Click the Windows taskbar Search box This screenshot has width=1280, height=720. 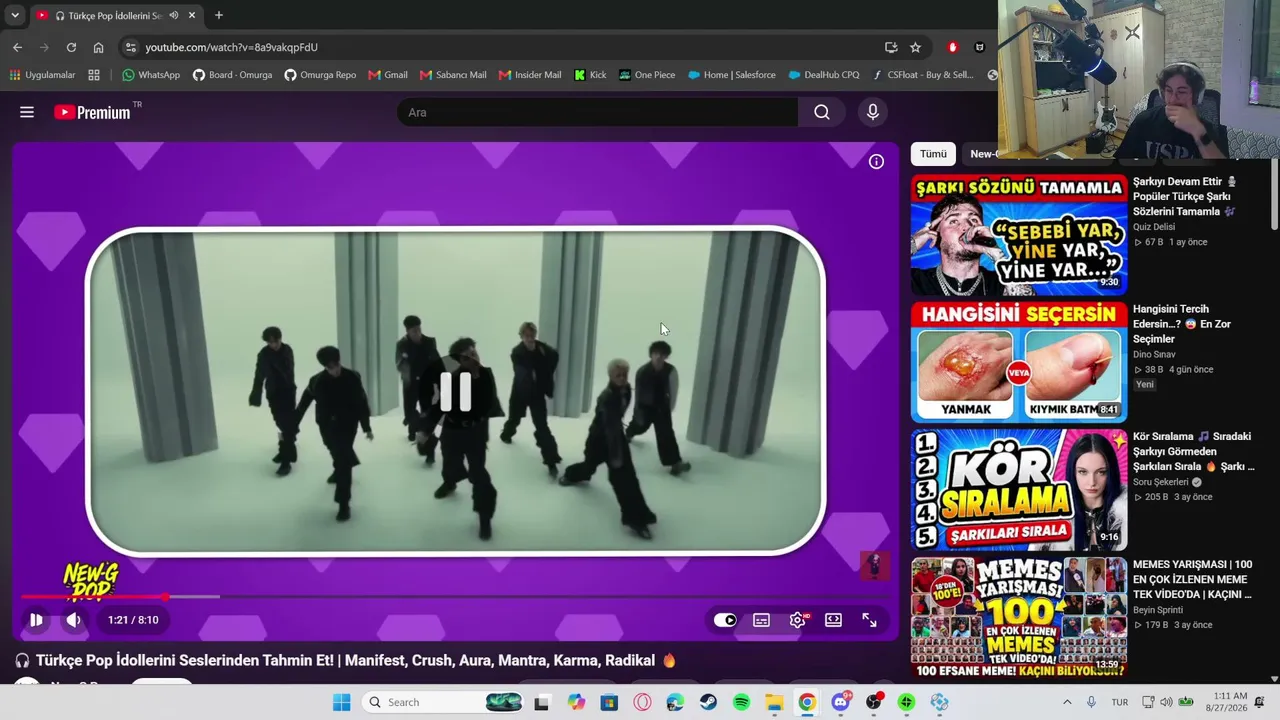pyautogui.click(x=441, y=702)
